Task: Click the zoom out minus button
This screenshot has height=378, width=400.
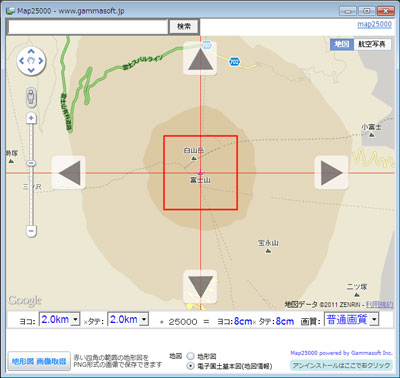Action: coord(31,231)
